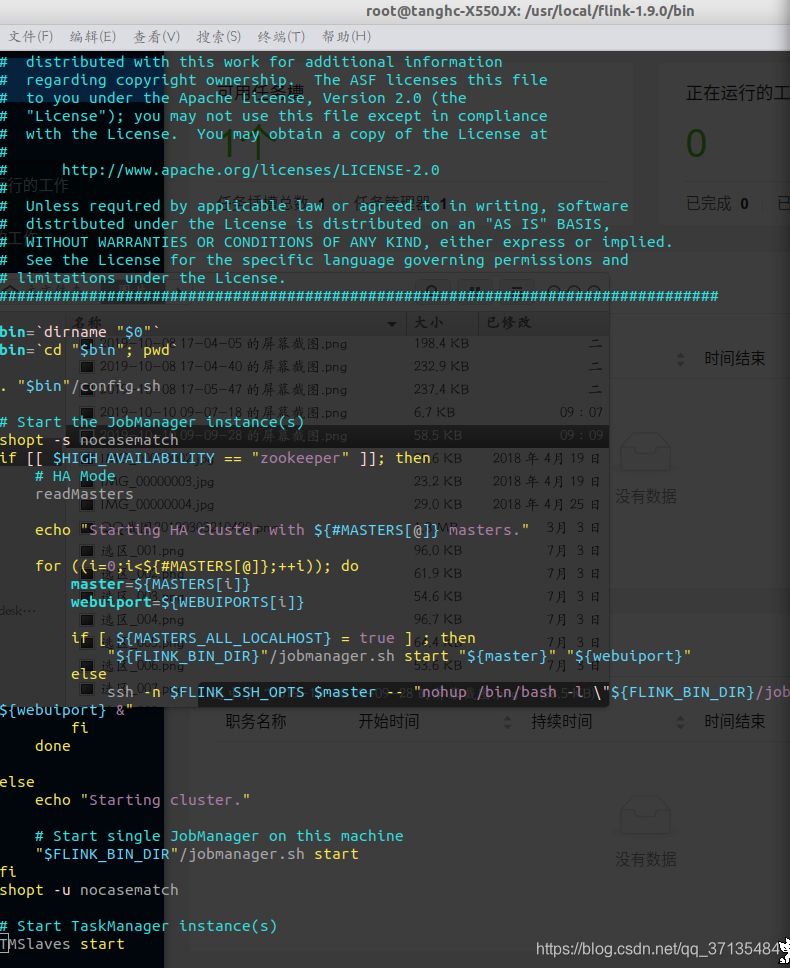Screen dimensions: 790x968
Task: Select file 2019-10-08 17-04-40 的屏幕截图.png
Action: click(223, 367)
